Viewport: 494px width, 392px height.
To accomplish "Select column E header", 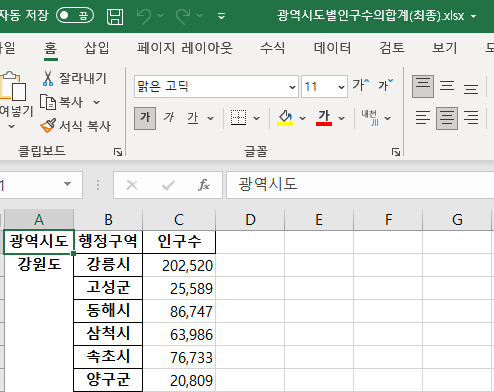I will tap(319, 220).
